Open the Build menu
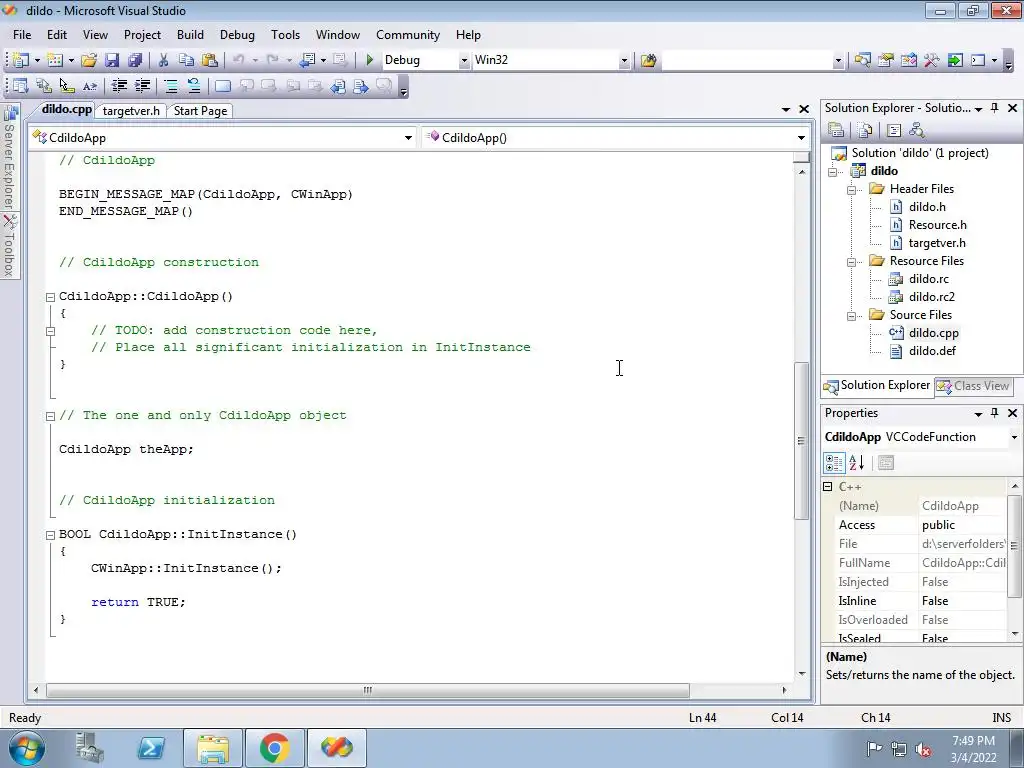 point(190,35)
